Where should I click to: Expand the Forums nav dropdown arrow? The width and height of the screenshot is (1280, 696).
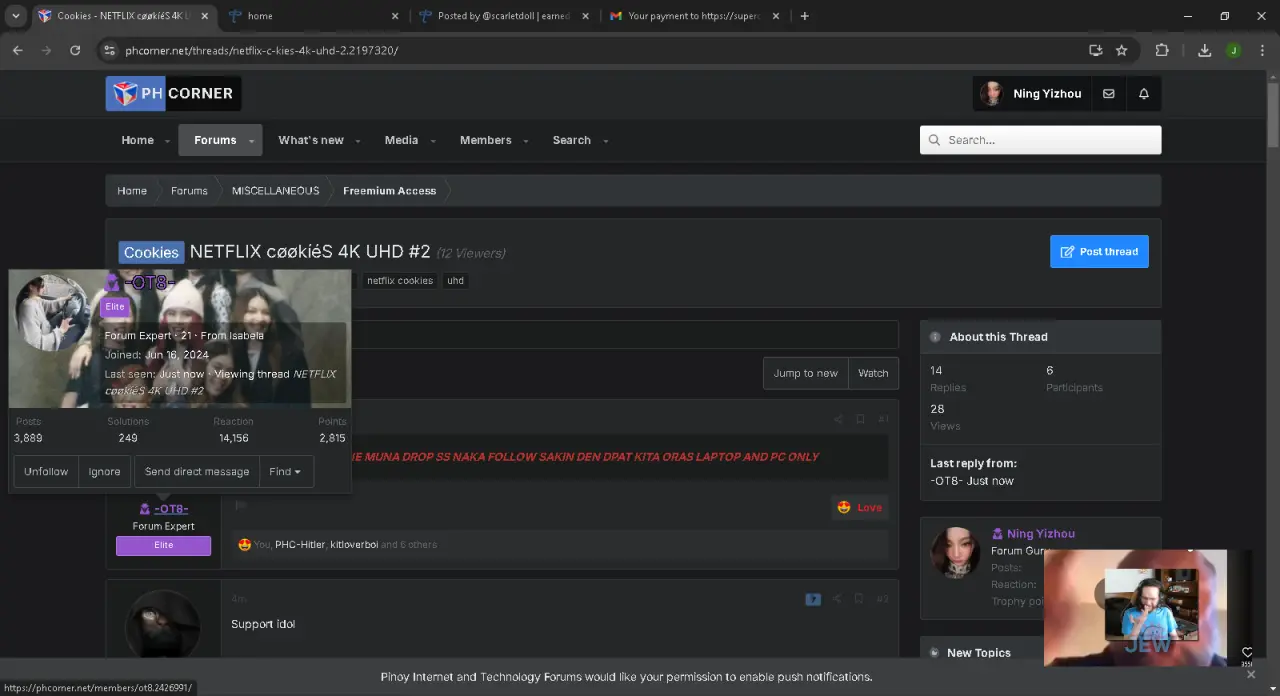pos(252,141)
